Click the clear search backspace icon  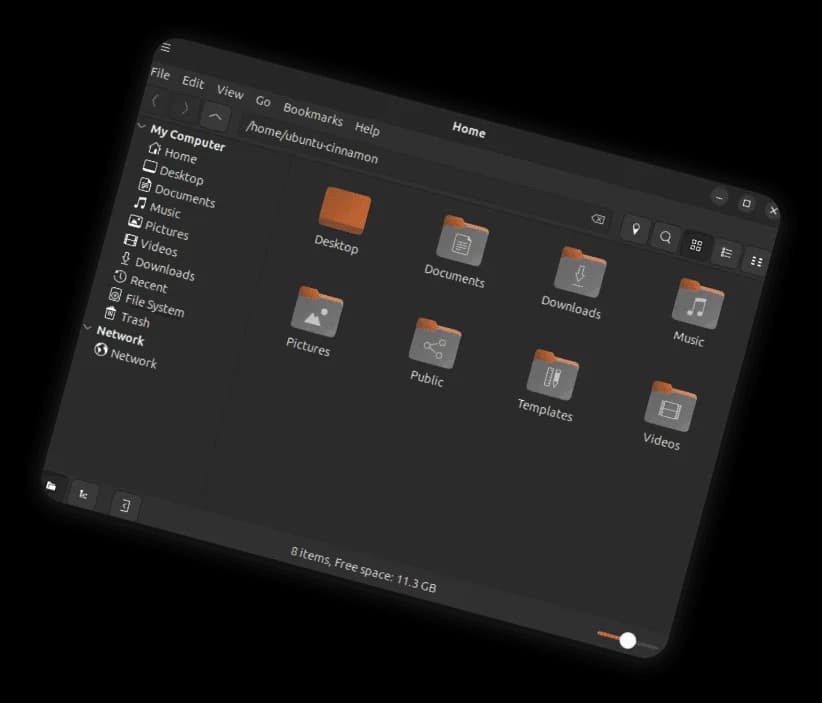[598, 221]
